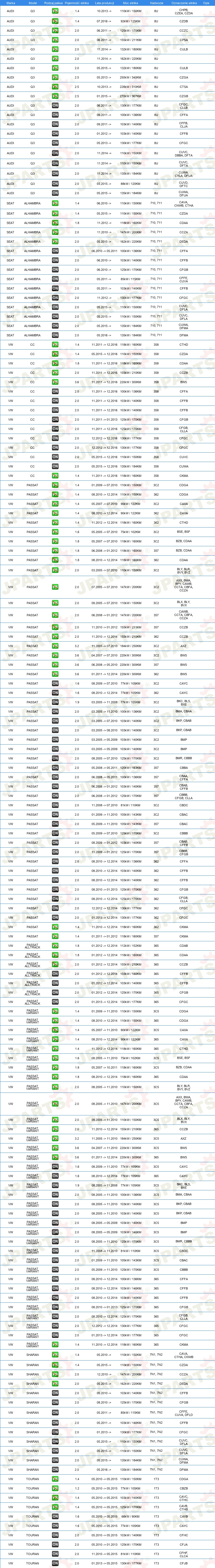Click petrol icon in Audi Q3 CZGB row
The image size is (215, 1568).
[55, 96]
